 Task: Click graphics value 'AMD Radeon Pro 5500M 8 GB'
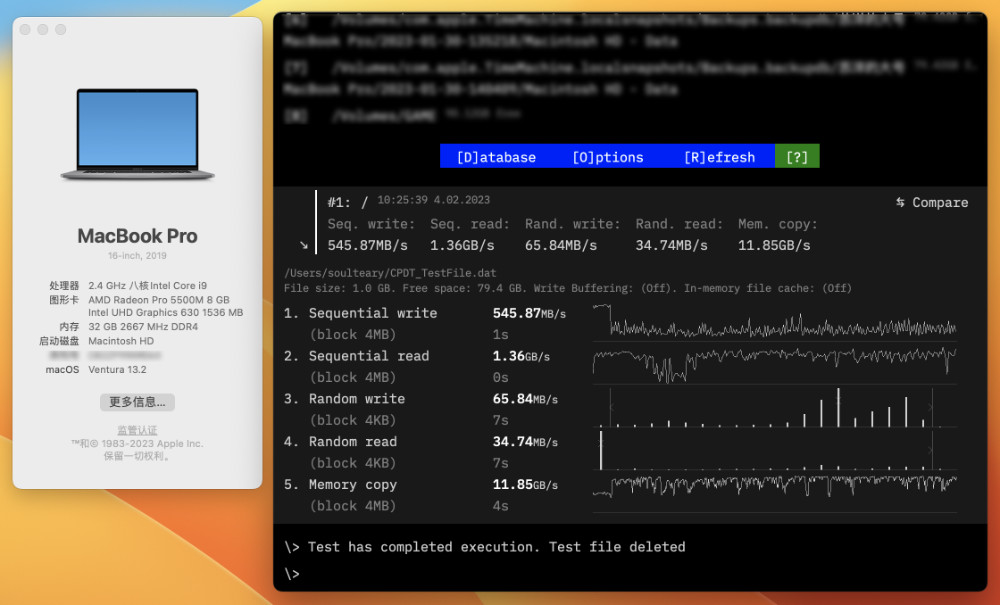(159, 300)
